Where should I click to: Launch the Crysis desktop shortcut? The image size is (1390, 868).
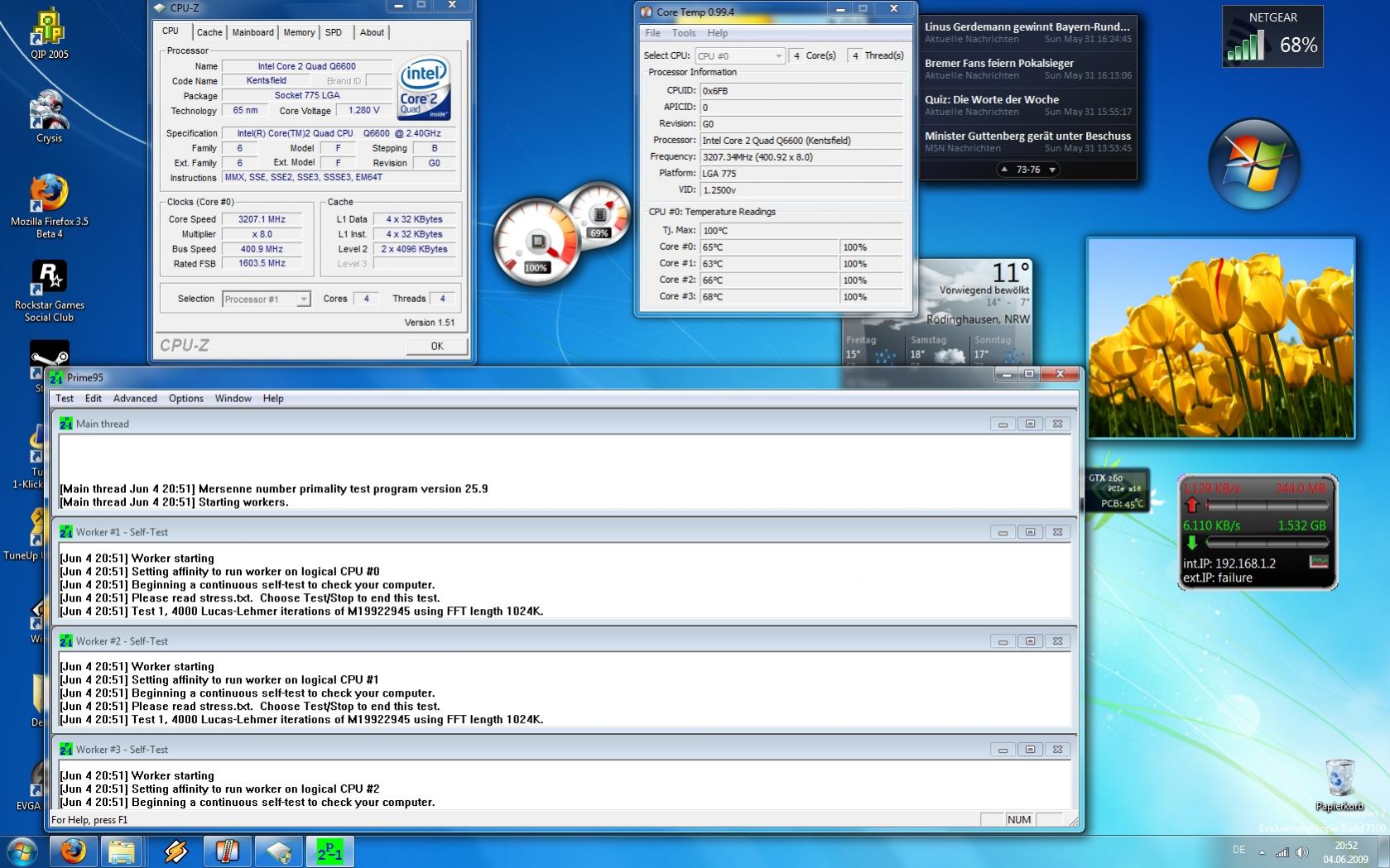[49, 117]
